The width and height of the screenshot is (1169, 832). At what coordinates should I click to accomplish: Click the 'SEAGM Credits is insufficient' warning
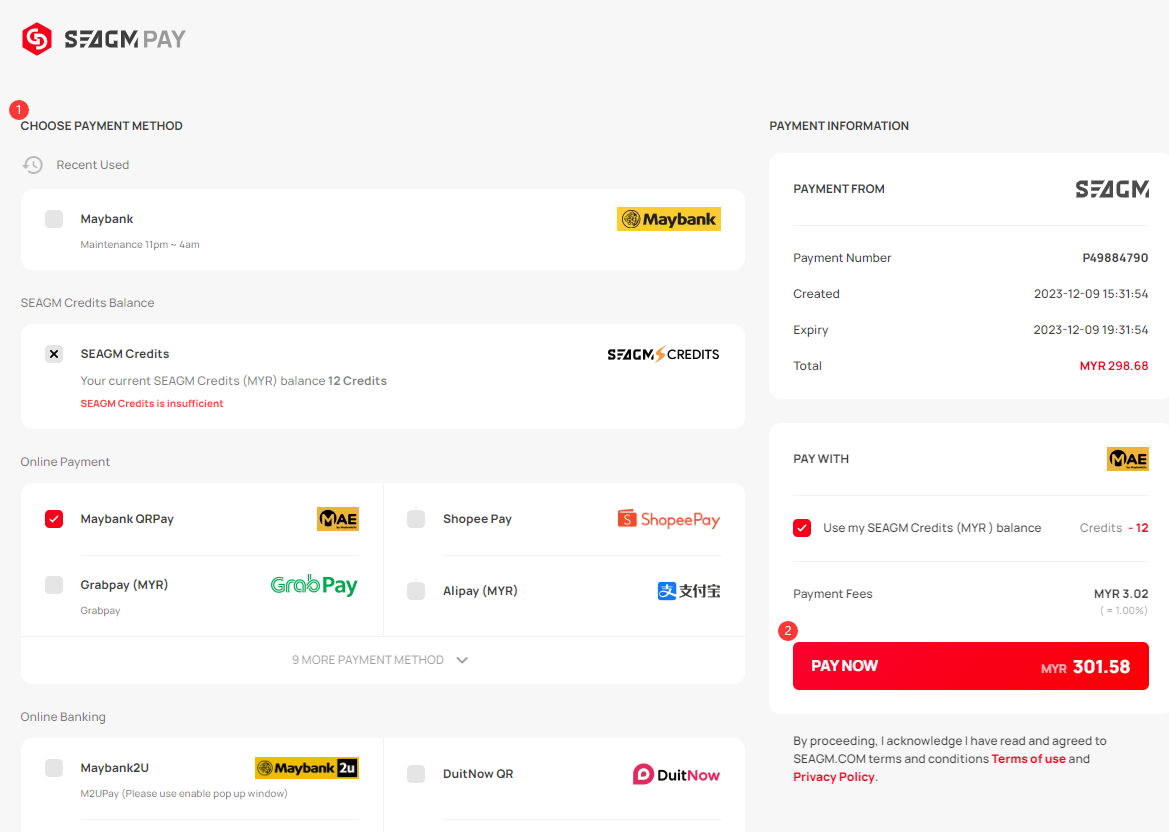click(152, 403)
